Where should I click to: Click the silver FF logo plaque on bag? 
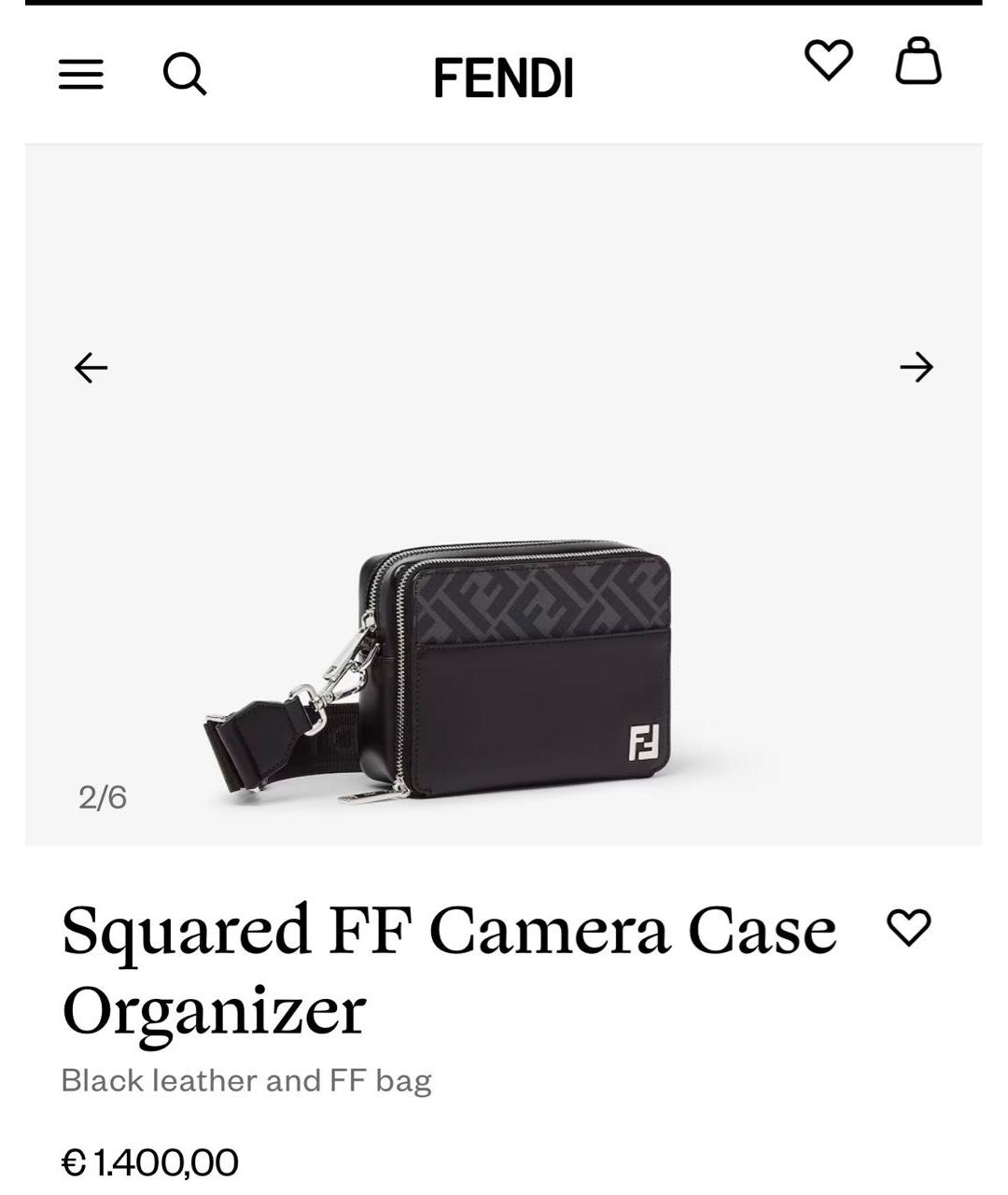(x=644, y=741)
